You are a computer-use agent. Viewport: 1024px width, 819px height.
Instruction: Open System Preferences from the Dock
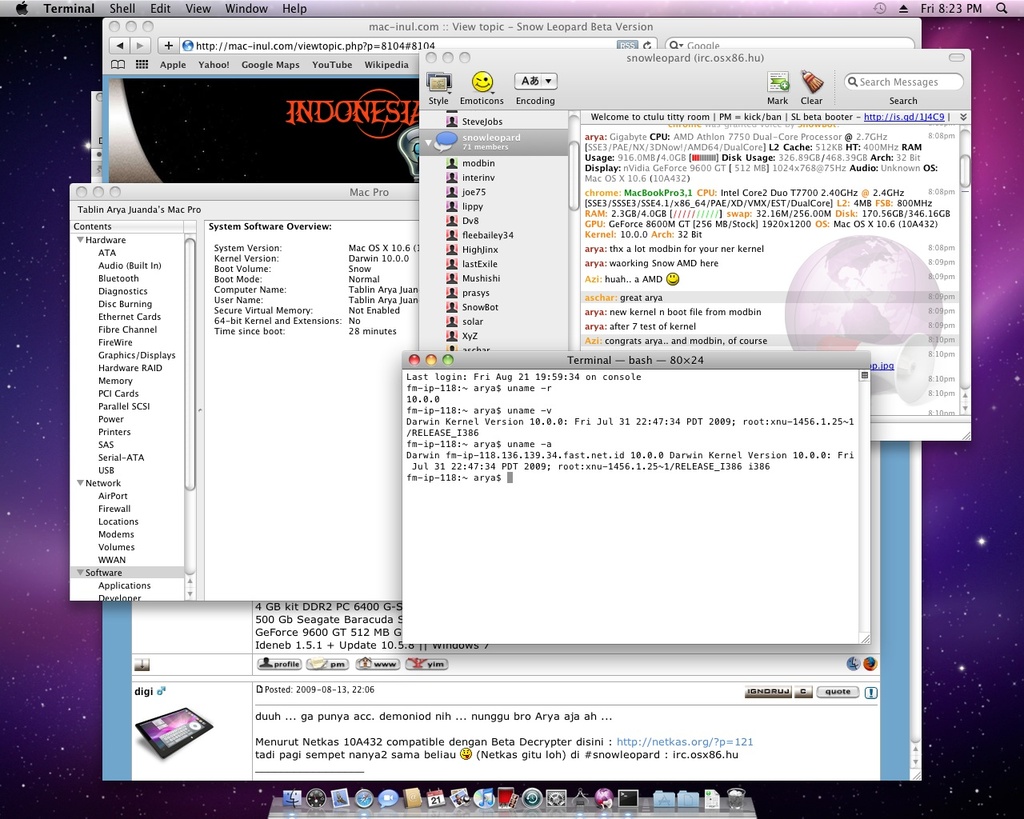pos(556,797)
